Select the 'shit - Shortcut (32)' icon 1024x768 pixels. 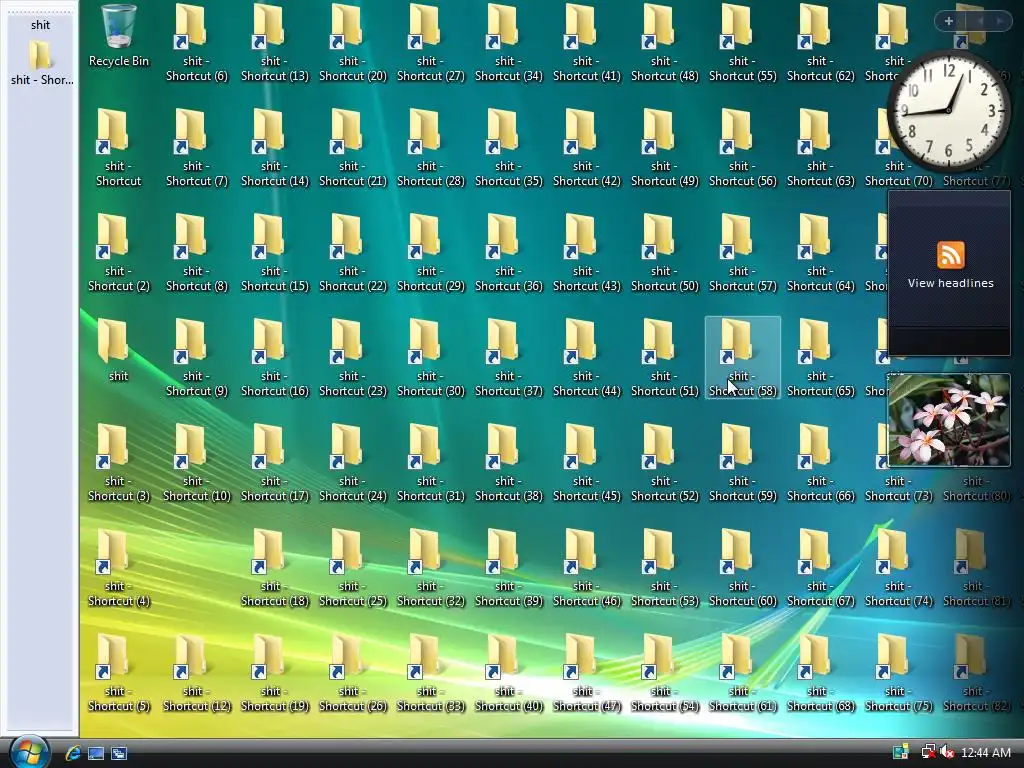tap(430, 568)
